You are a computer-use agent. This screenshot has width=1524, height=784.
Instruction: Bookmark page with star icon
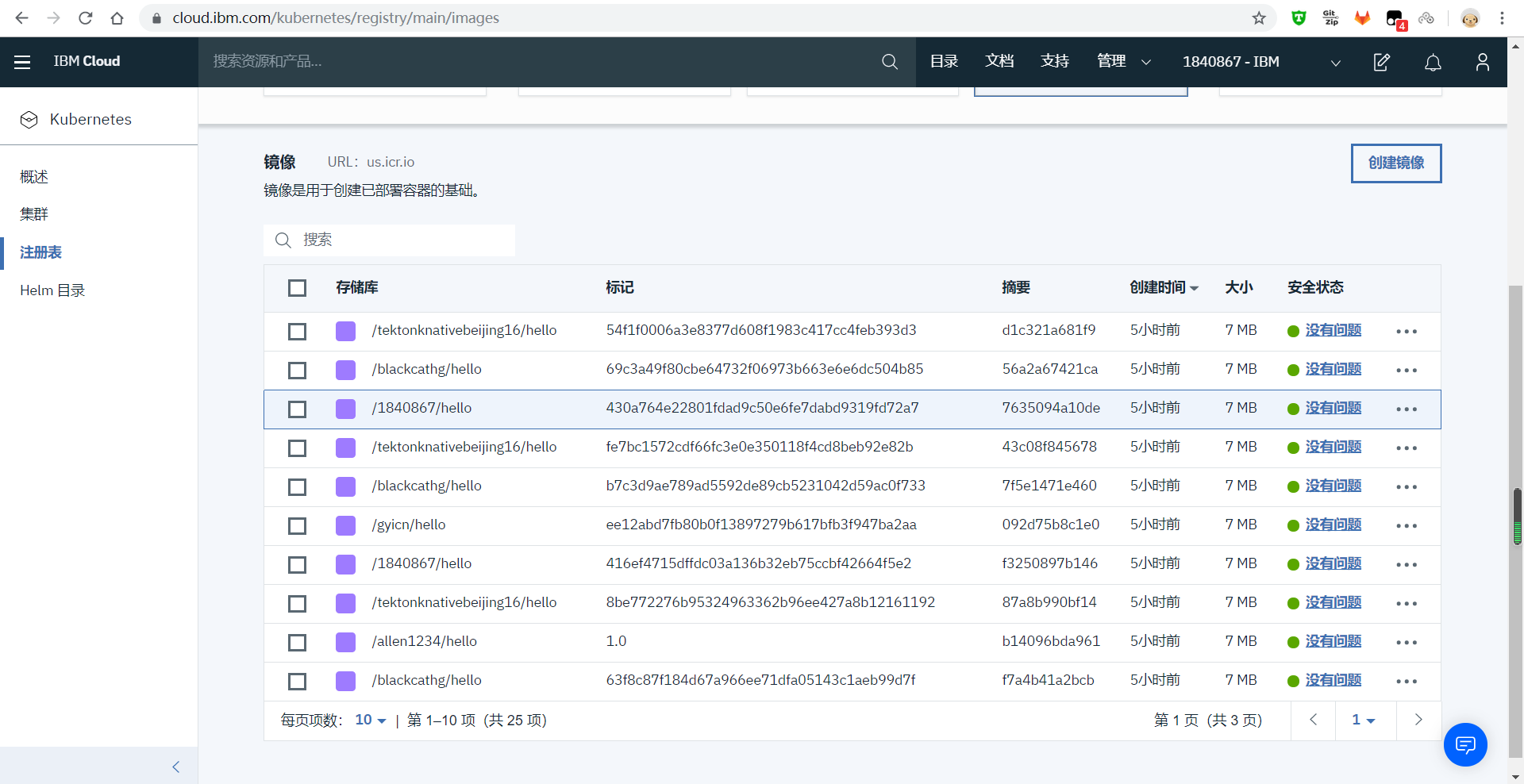pyautogui.click(x=1259, y=17)
